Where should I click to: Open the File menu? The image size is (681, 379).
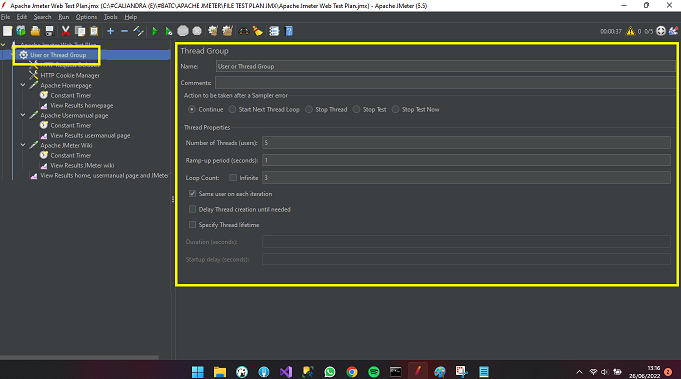[5, 17]
